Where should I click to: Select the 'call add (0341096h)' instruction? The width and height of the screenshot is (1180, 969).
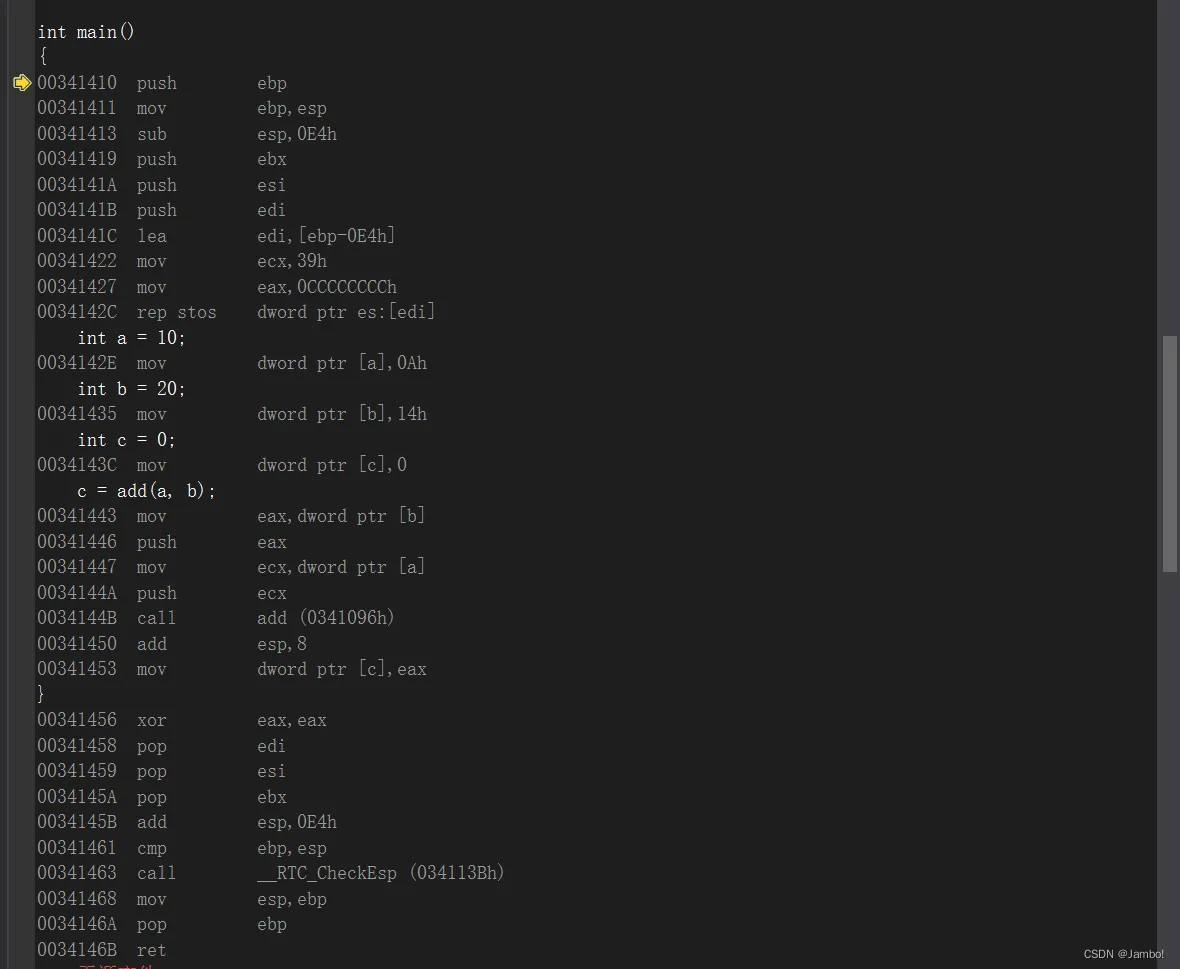coord(216,618)
